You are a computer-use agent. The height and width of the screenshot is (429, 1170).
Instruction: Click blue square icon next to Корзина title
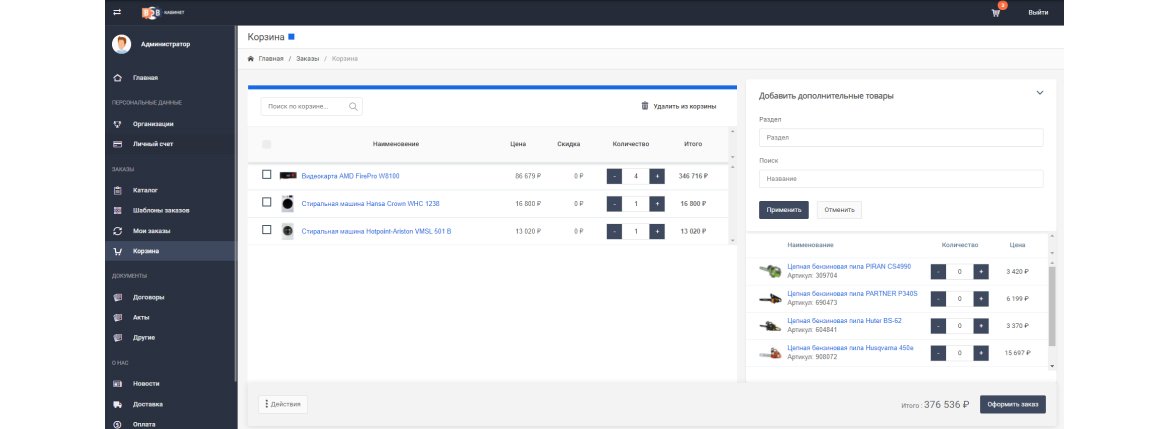click(x=291, y=36)
